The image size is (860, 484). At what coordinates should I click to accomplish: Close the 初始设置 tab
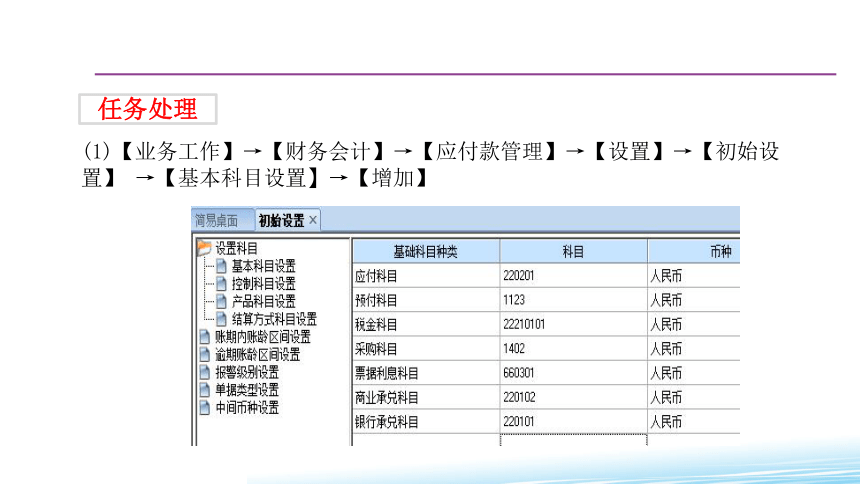pos(313,220)
